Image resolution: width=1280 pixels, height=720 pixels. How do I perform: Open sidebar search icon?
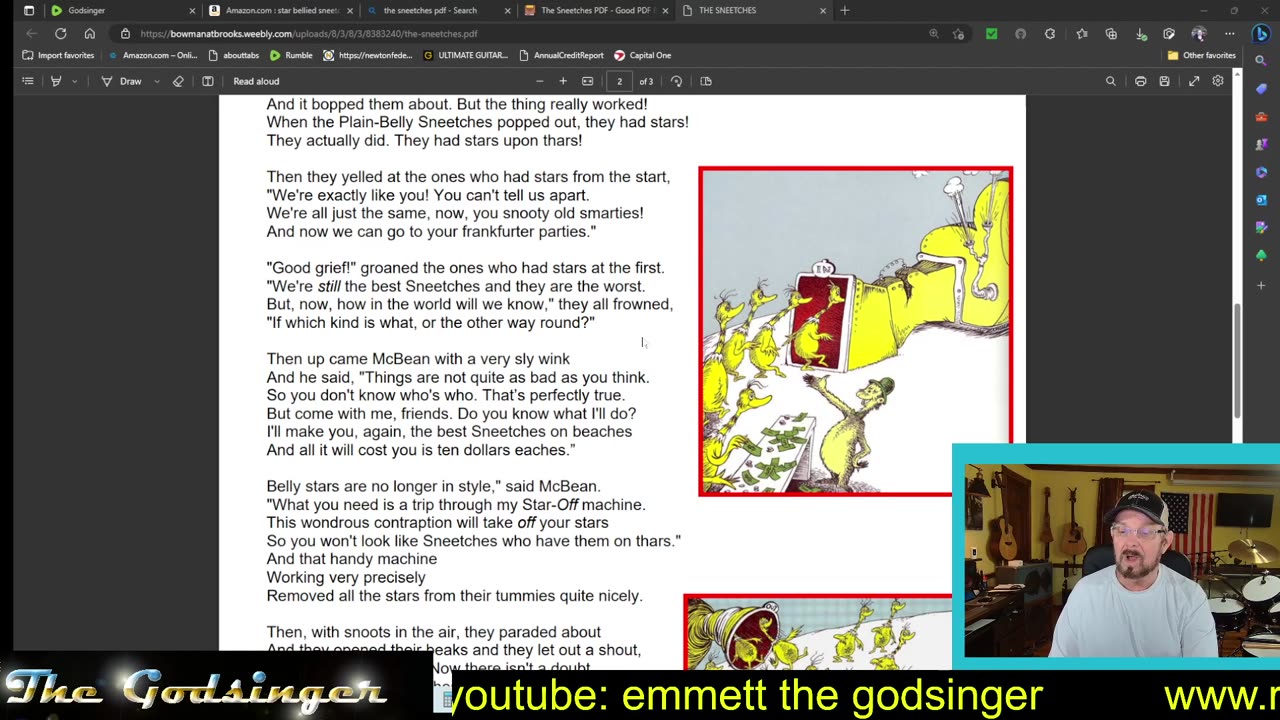(1261, 61)
